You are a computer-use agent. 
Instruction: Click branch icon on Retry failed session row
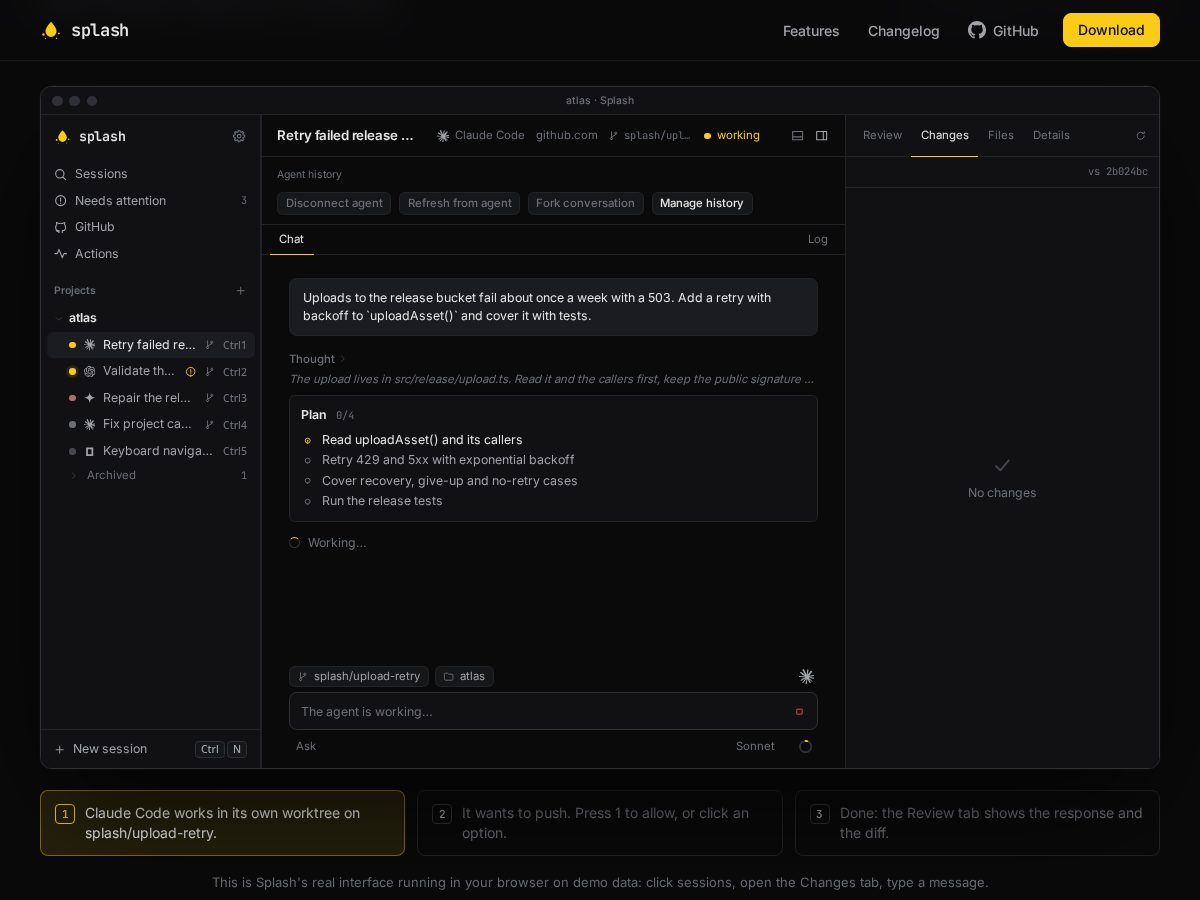tap(209, 345)
